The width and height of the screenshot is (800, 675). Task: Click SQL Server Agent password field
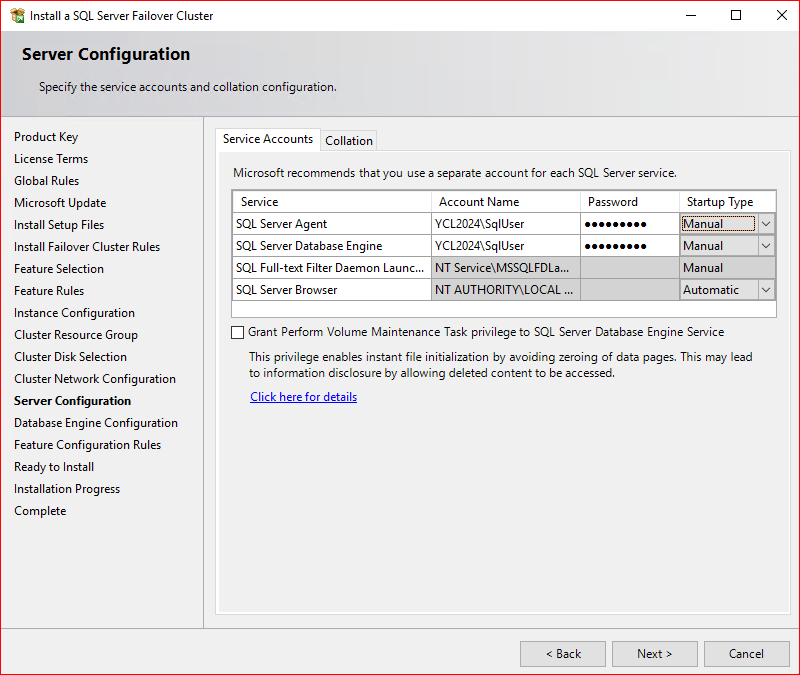coord(630,224)
